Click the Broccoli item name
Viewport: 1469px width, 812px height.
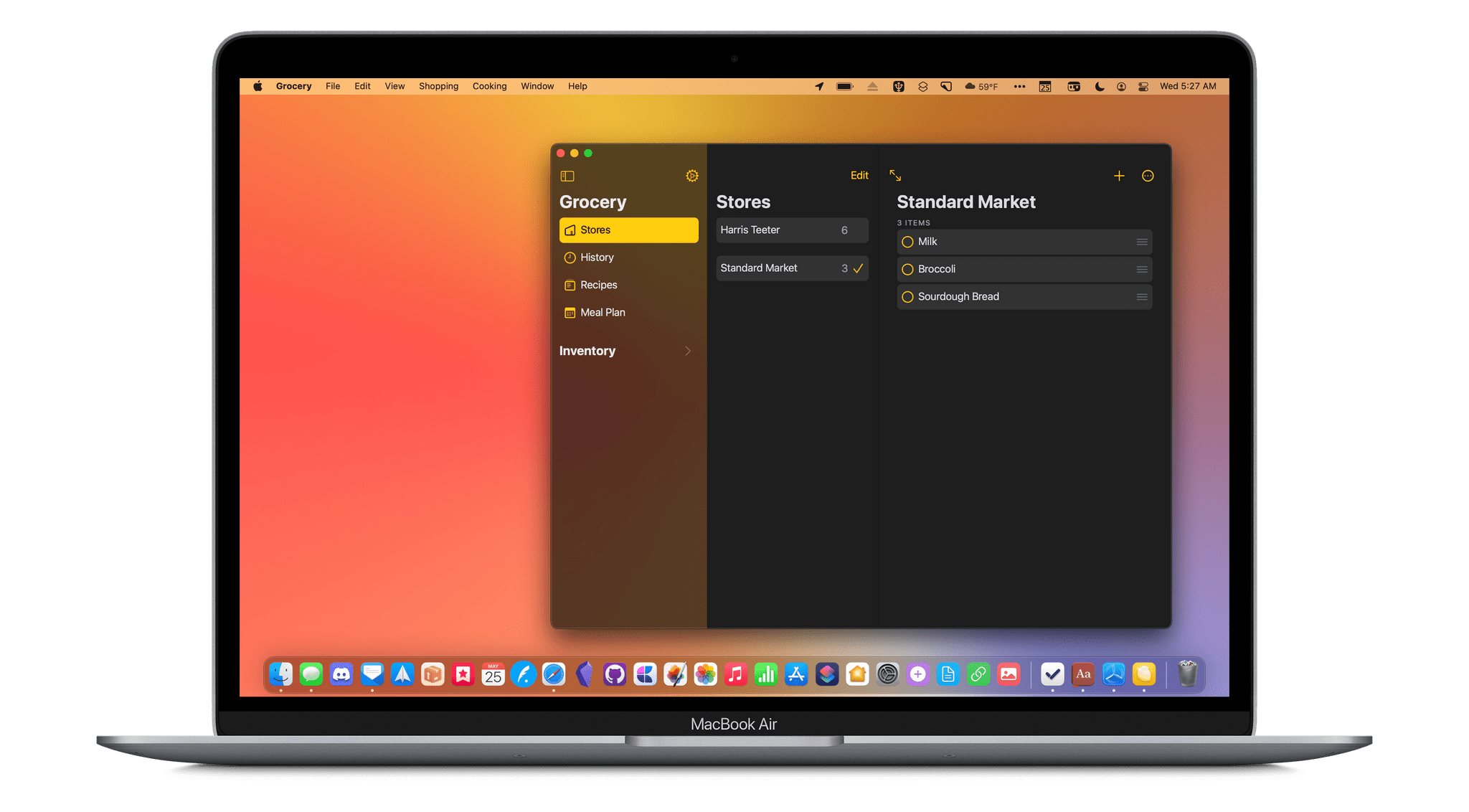tap(937, 269)
